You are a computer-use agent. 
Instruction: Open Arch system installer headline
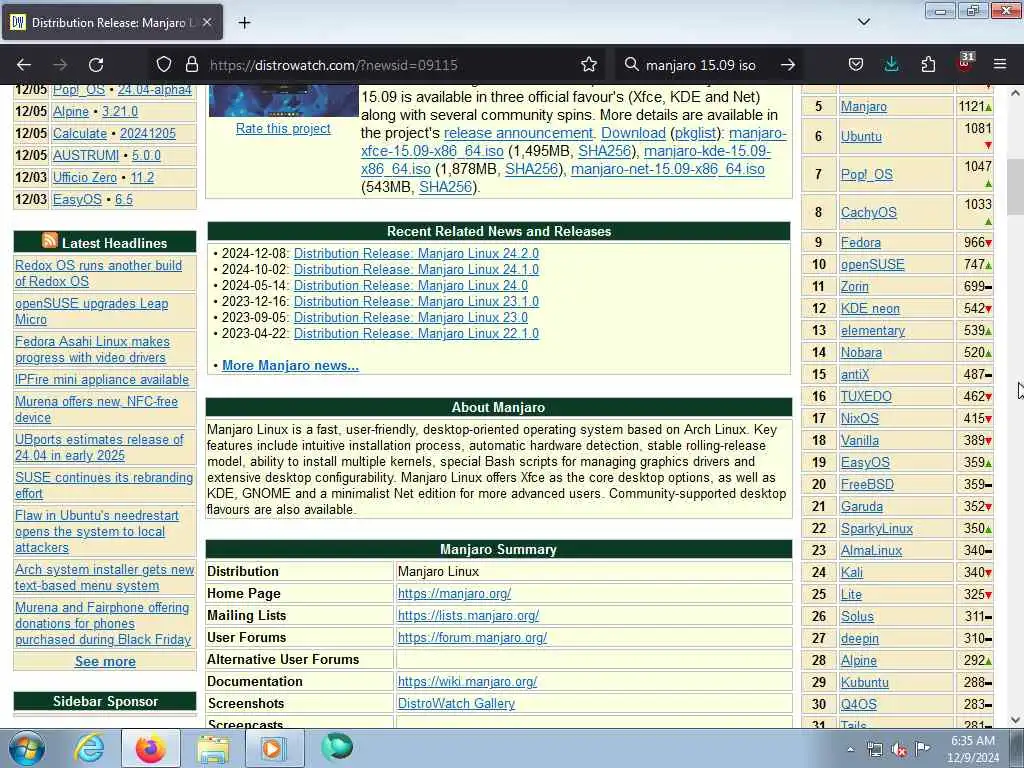[x=104, y=577]
